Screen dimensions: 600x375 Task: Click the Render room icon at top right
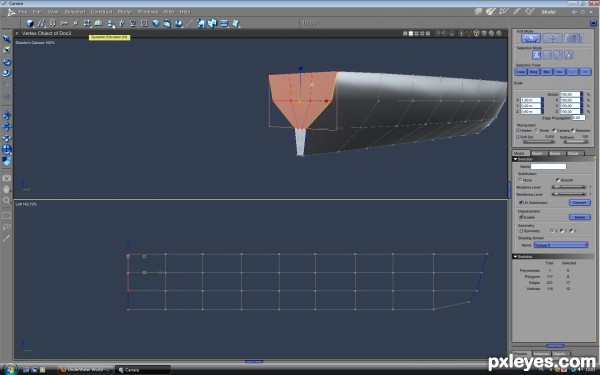coord(529,12)
